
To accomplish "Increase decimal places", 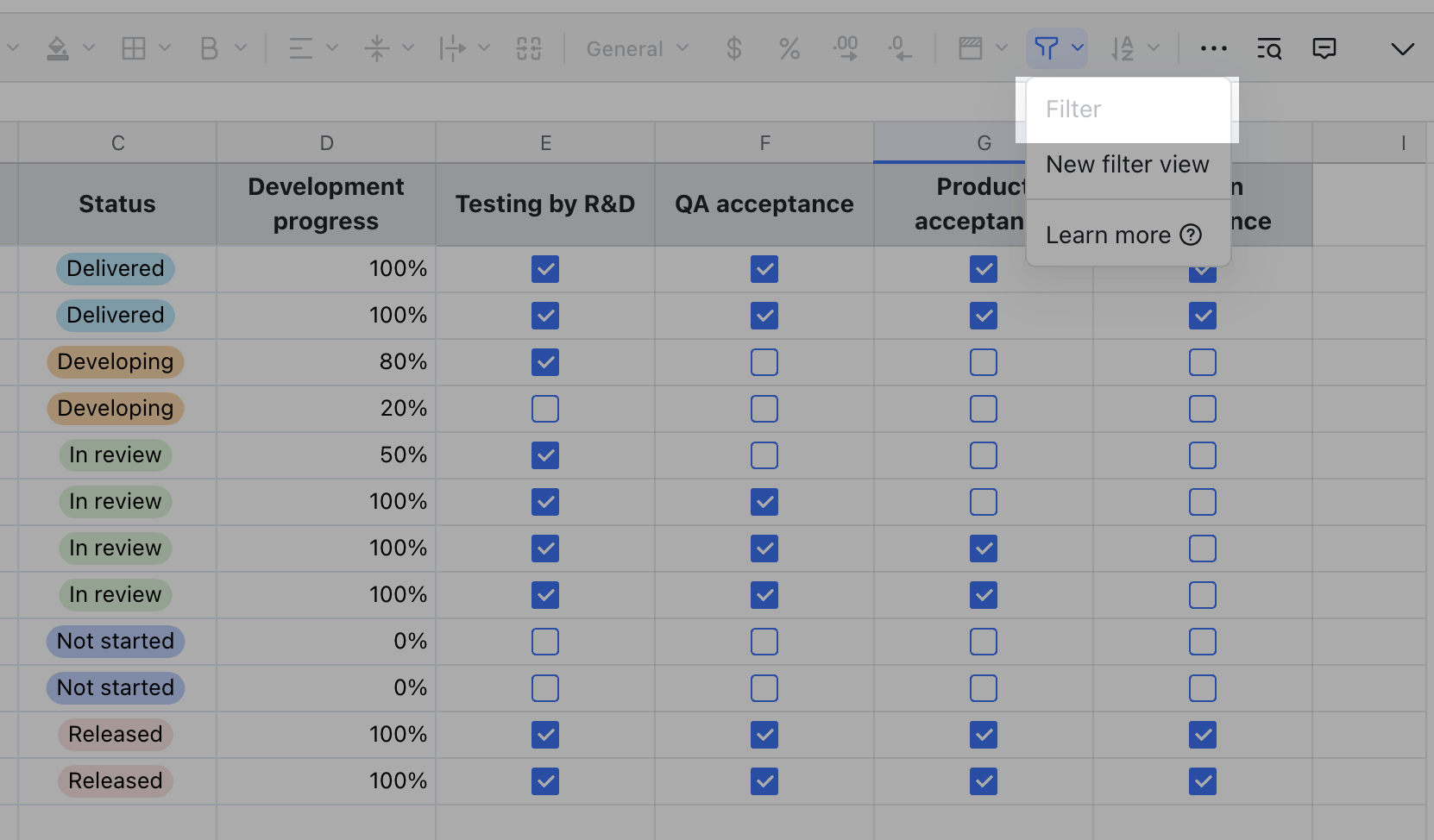I will [x=845, y=48].
